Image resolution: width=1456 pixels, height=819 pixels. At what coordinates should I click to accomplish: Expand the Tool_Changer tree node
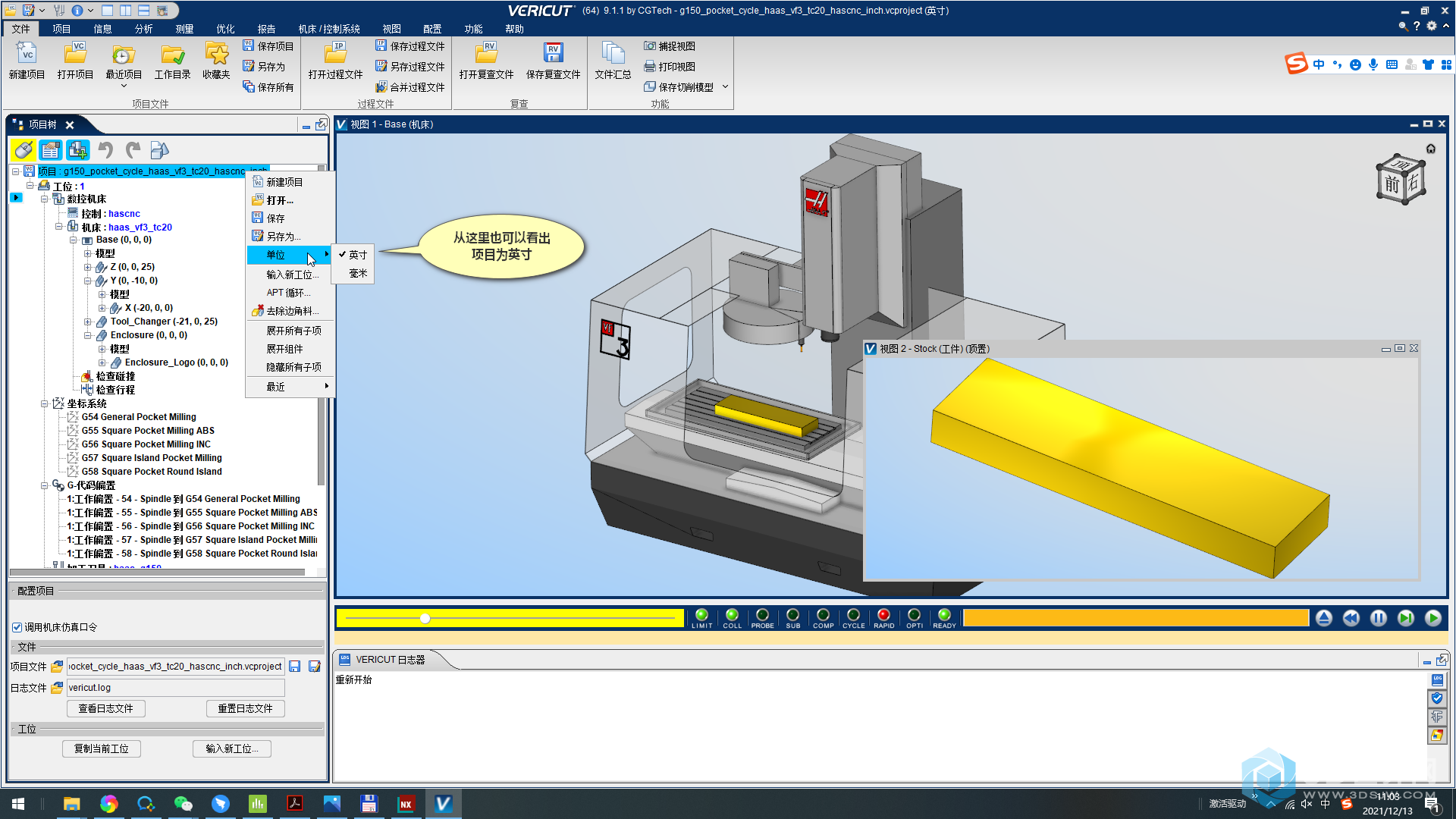(x=88, y=322)
